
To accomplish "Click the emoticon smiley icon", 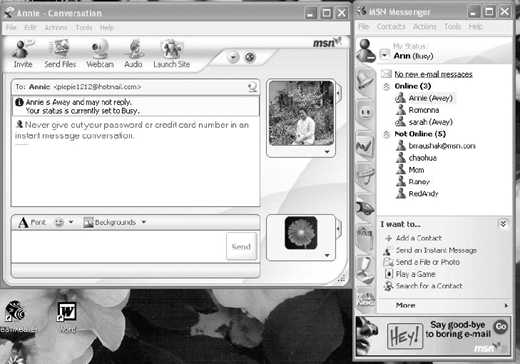I will 59,222.
